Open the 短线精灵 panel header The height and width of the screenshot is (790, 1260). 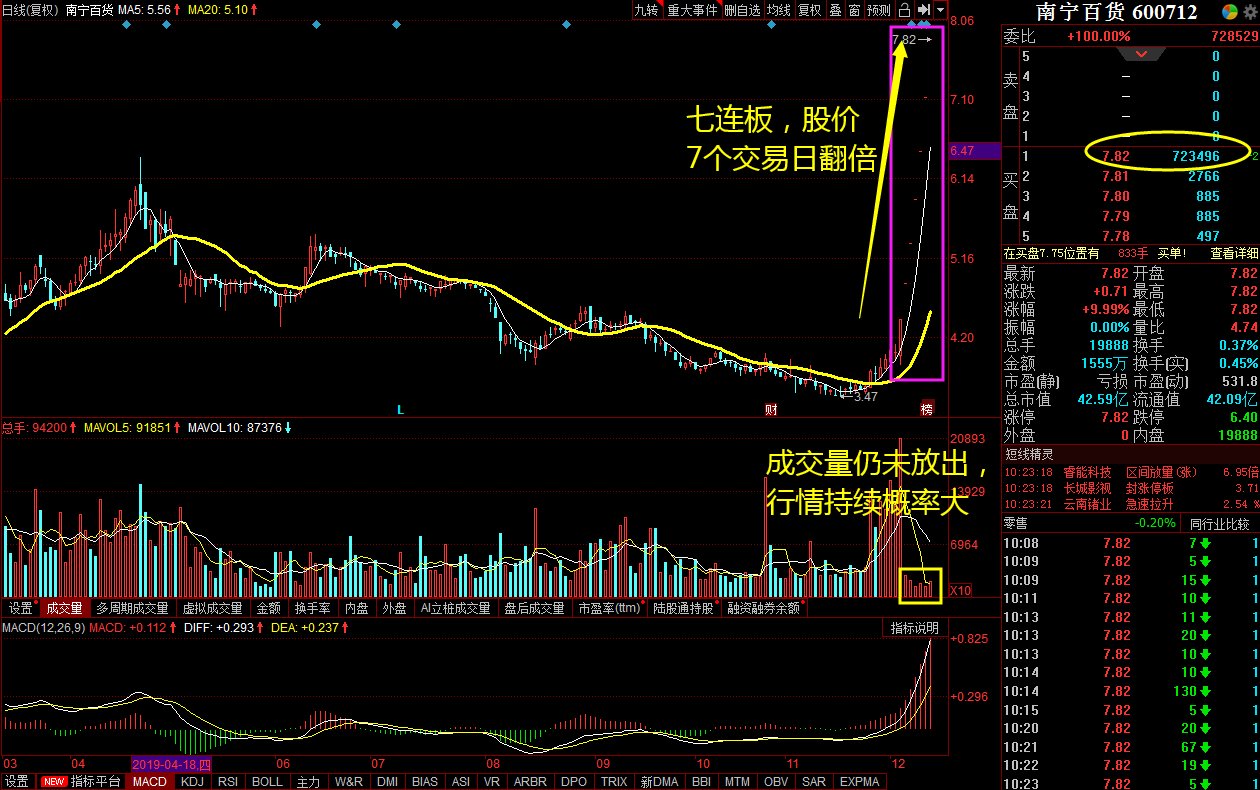1027,455
